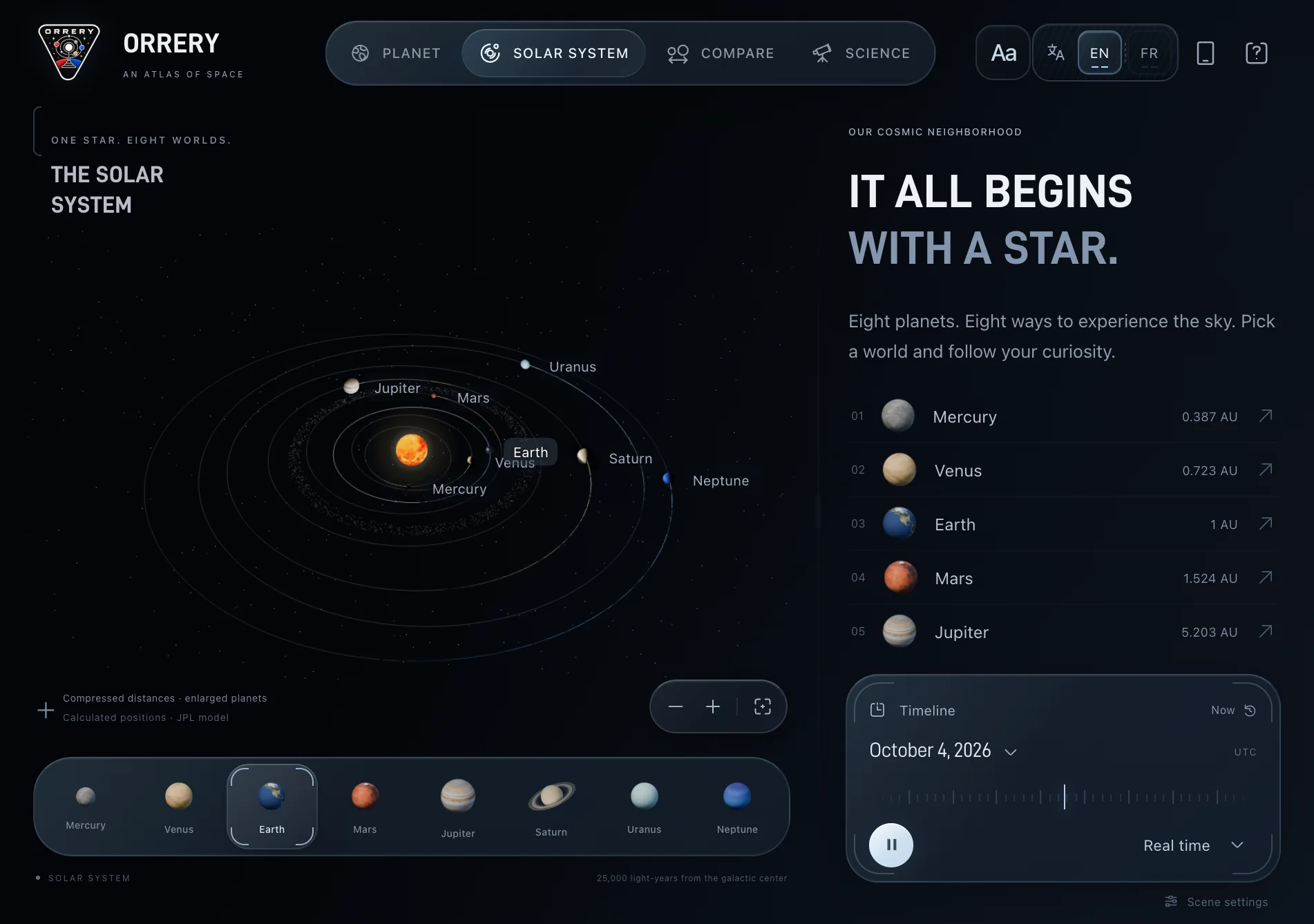Click the Timeline panel icon
The width and height of the screenshot is (1314, 924).
pyautogui.click(x=877, y=710)
